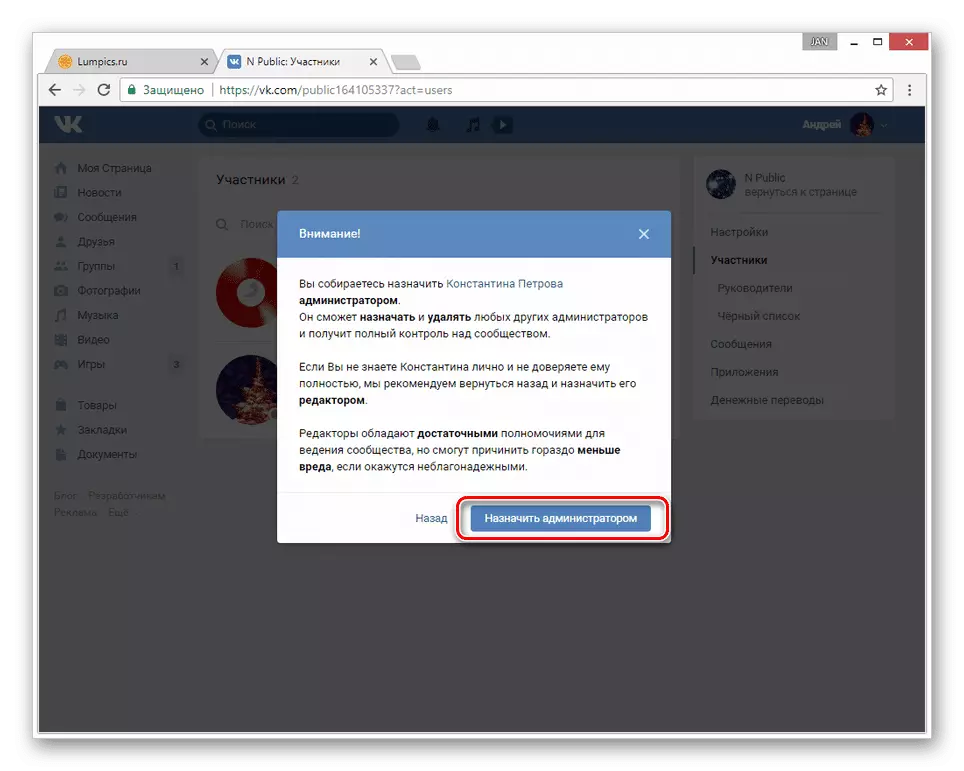The width and height of the screenshot is (964, 771).
Task: Click the VK logo in header
Action: [x=68, y=125]
